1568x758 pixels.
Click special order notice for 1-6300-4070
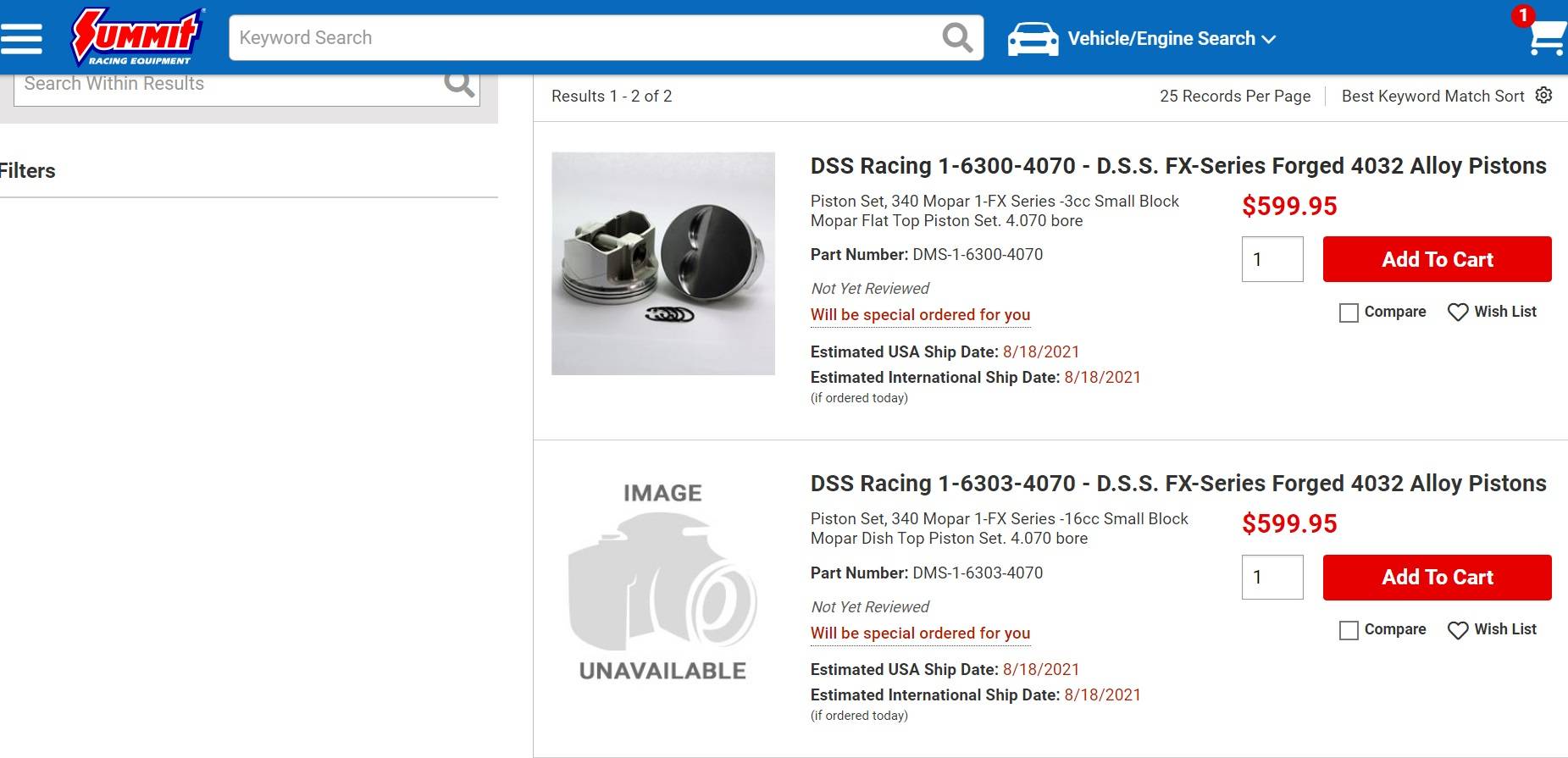[920, 315]
